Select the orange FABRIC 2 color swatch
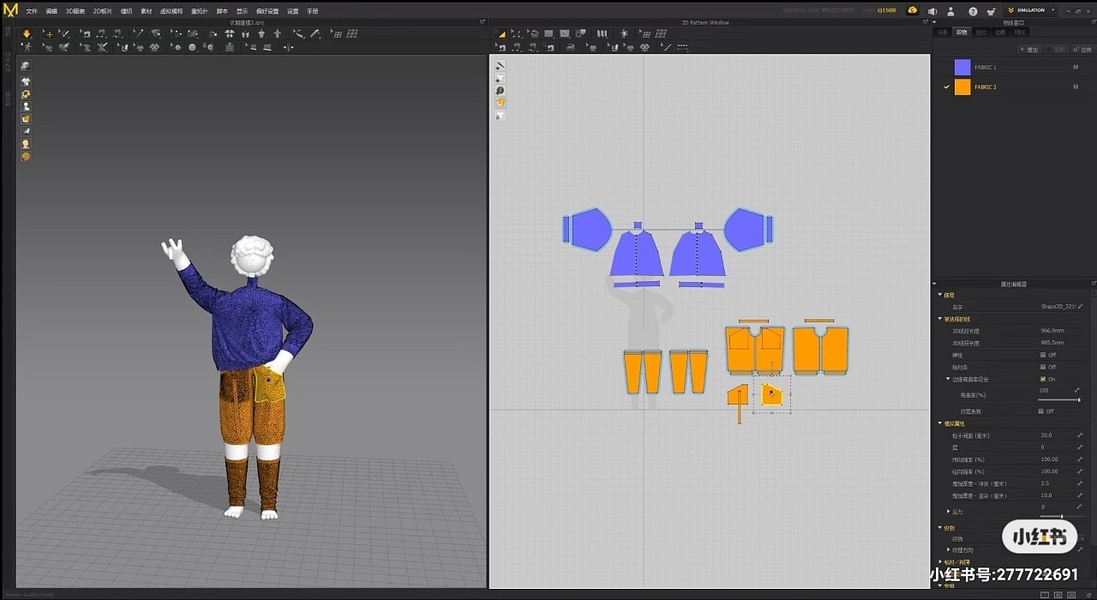 (963, 87)
